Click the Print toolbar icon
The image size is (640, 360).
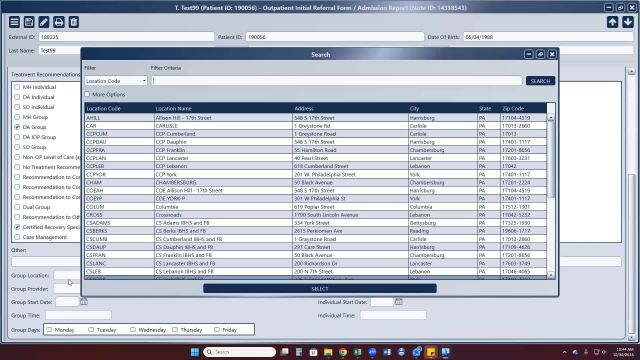pos(59,22)
